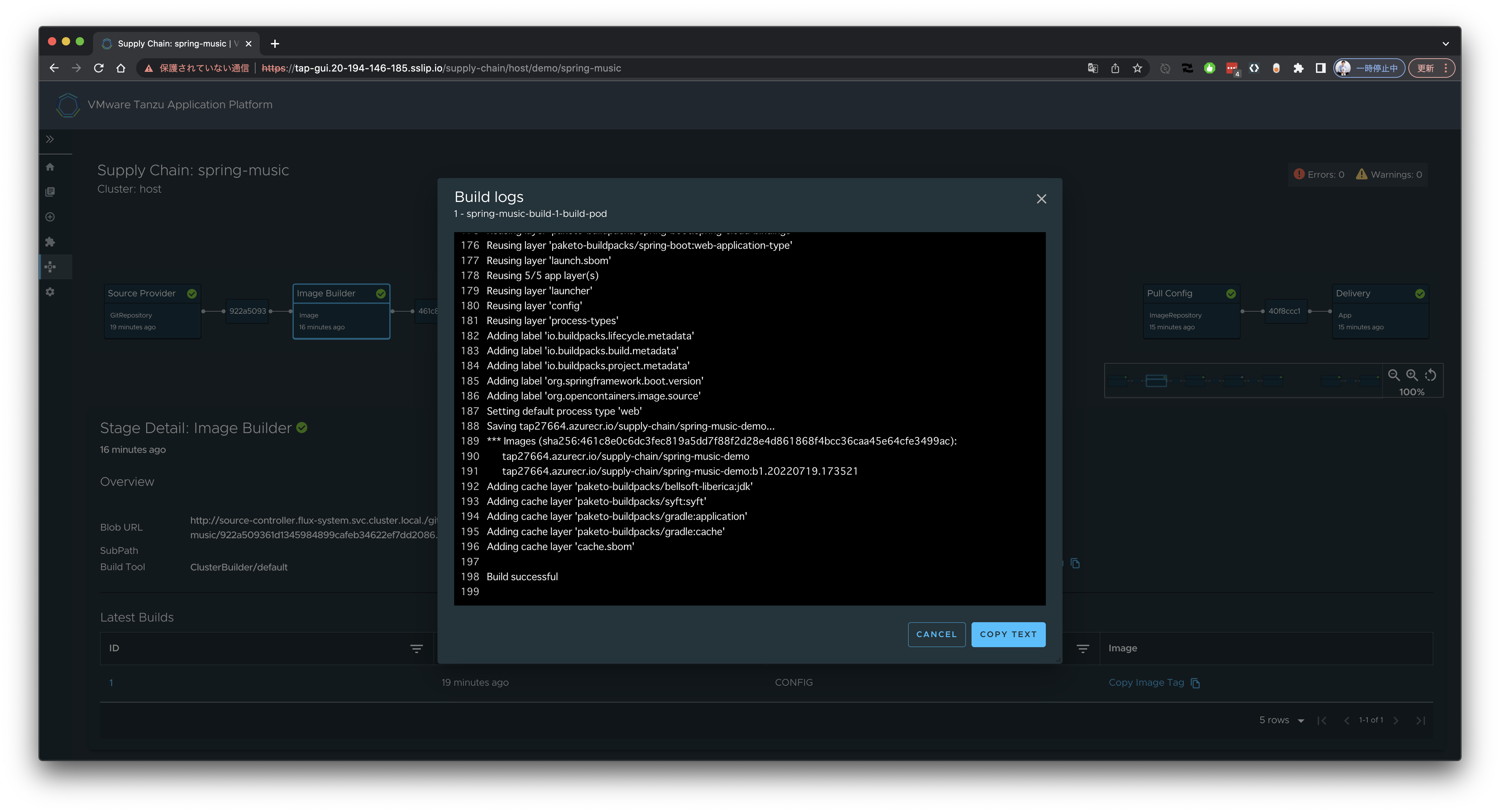Open the extensions puzzle icon
Image resolution: width=1500 pixels, height=812 pixels.
coord(1298,68)
